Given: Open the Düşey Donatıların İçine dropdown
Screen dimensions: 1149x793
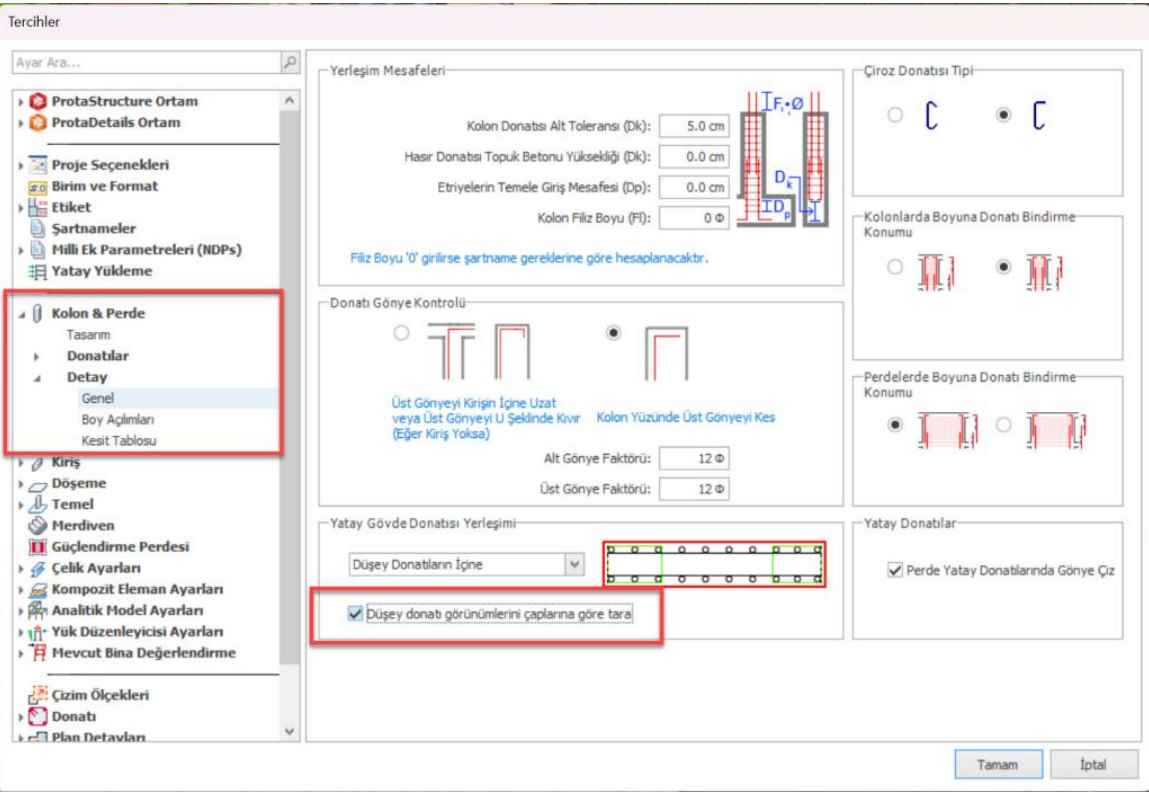Looking at the screenshot, I should coord(574,565).
